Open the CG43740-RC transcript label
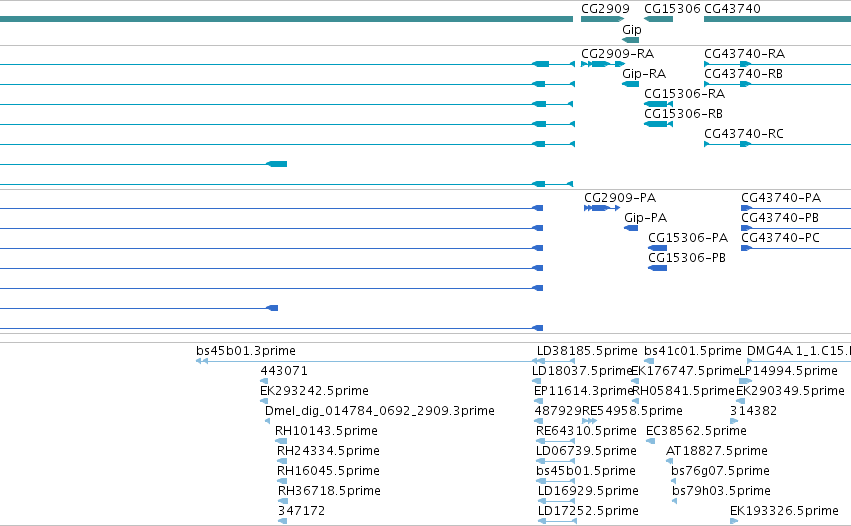 point(744,134)
